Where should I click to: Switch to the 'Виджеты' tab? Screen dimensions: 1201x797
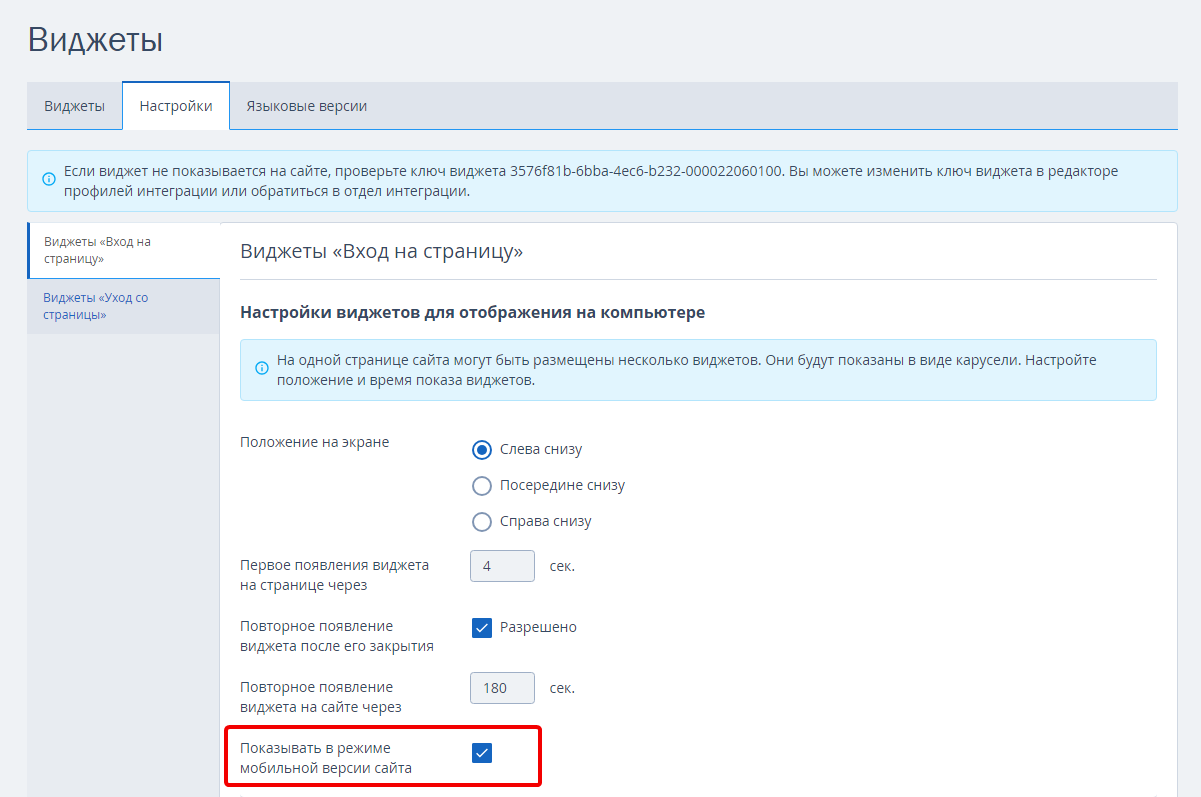coord(74,106)
